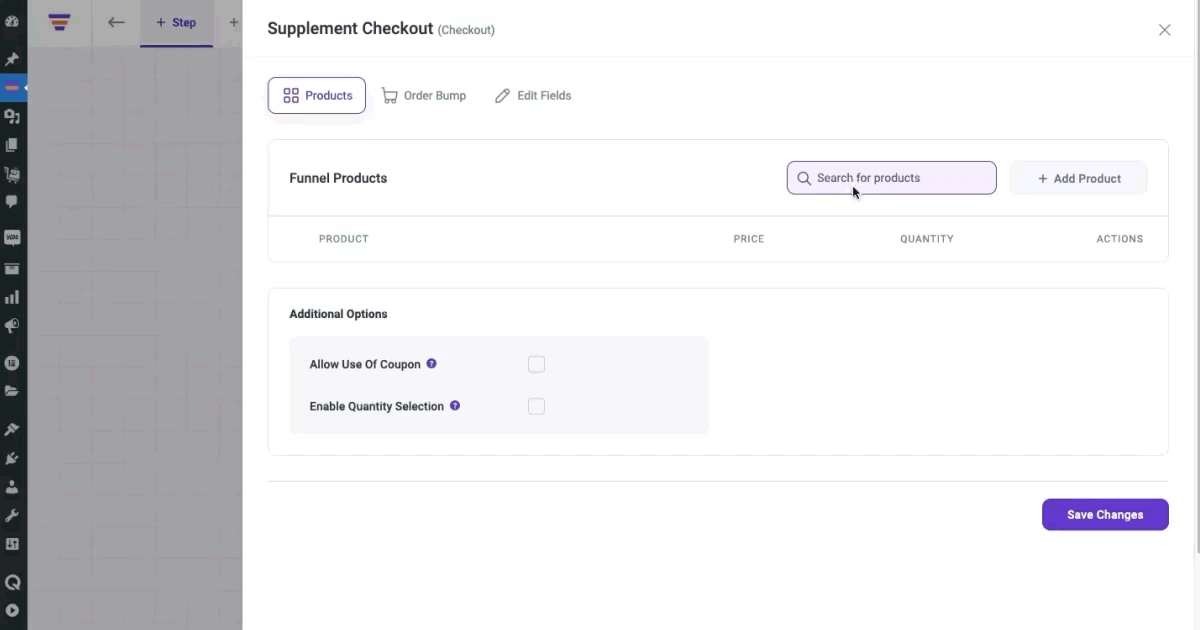Click the WPFunnels funnel logo

click(59, 22)
